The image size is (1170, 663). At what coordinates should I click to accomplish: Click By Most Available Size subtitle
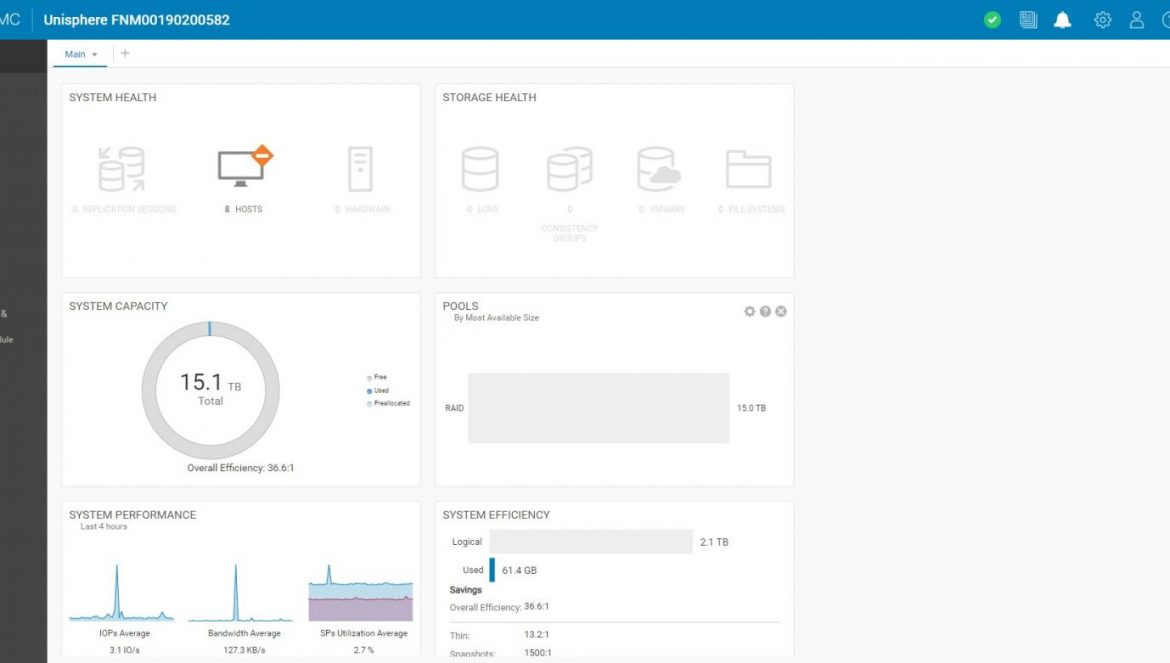point(496,318)
